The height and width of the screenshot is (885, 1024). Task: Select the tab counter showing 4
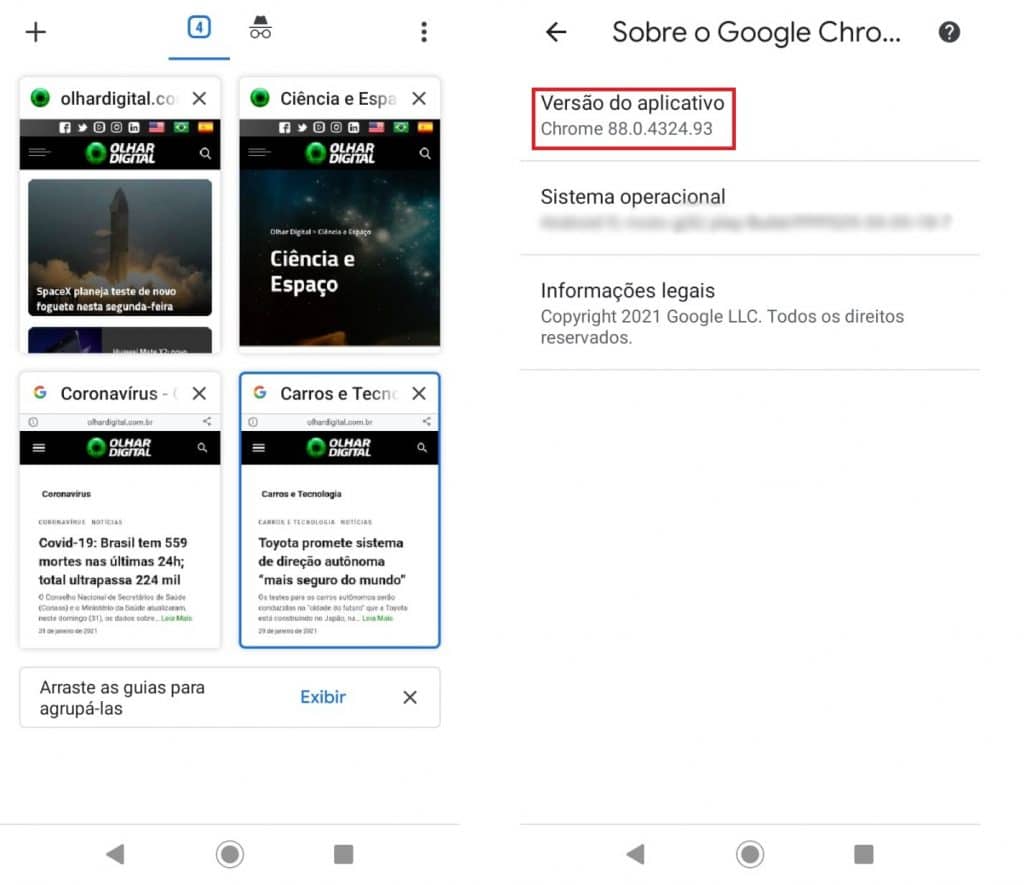pos(199,27)
